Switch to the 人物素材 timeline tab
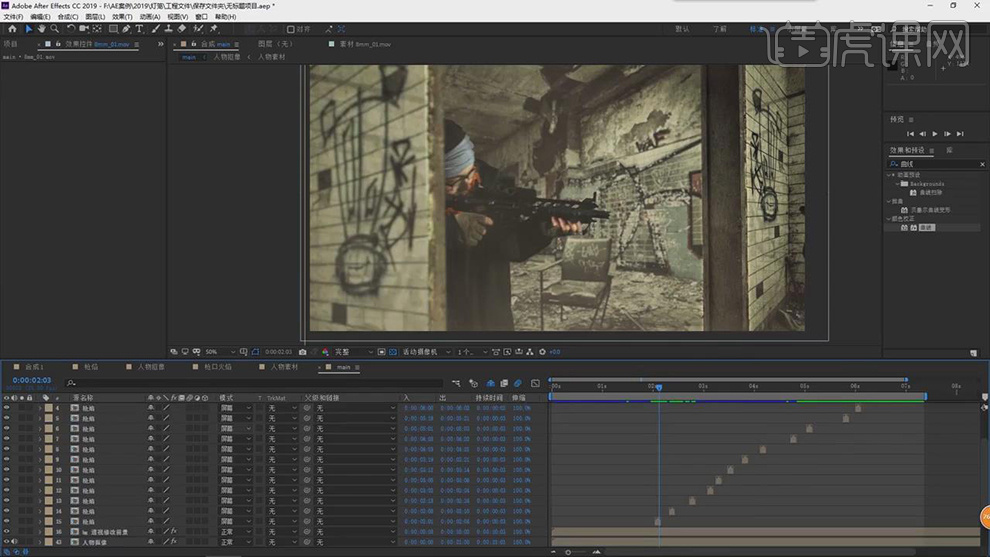 pyautogui.click(x=283, y=367)
